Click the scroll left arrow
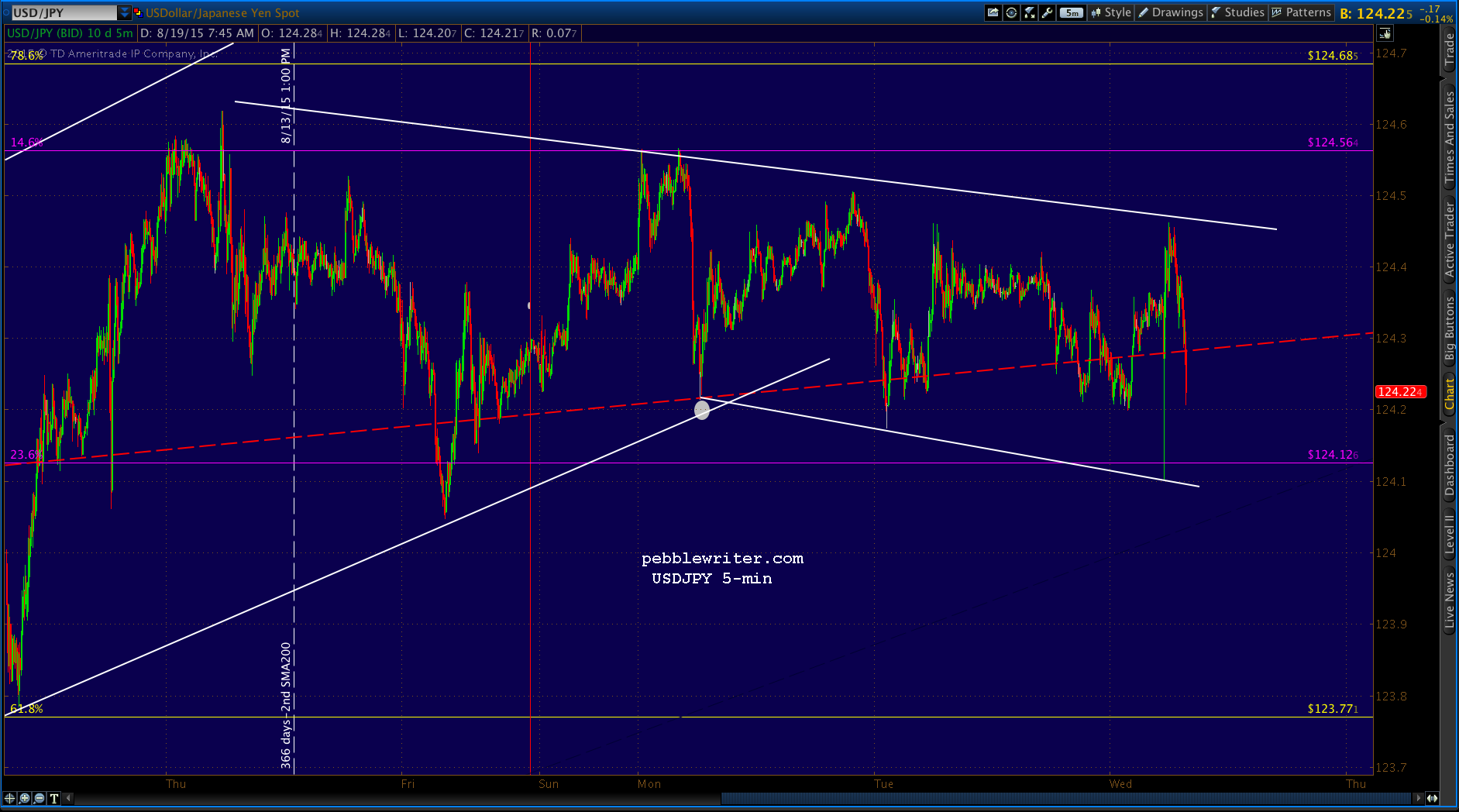Screen dimensions: 1459x812 [x=69, y=797]
